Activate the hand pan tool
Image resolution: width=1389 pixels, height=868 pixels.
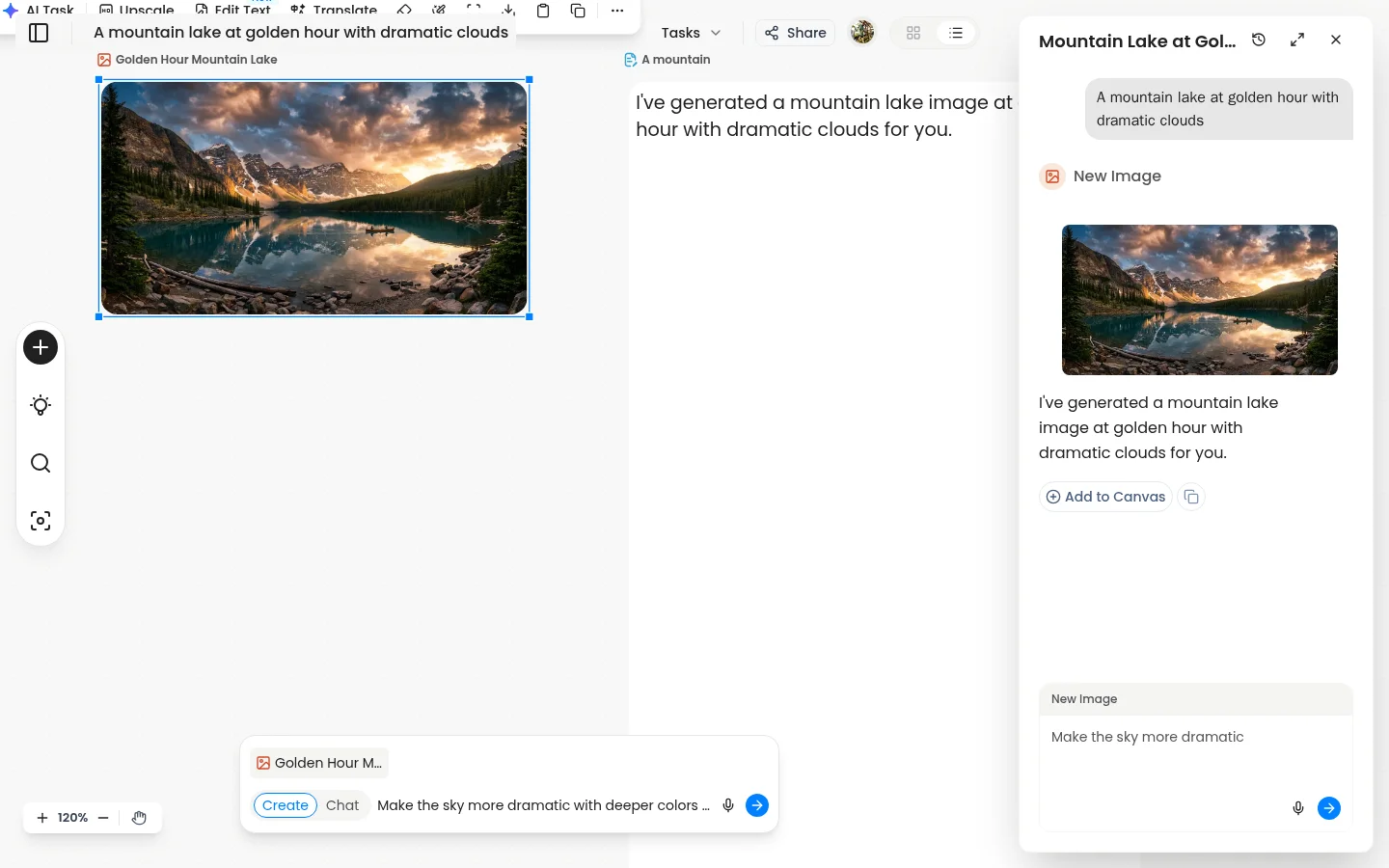[139, 818]
